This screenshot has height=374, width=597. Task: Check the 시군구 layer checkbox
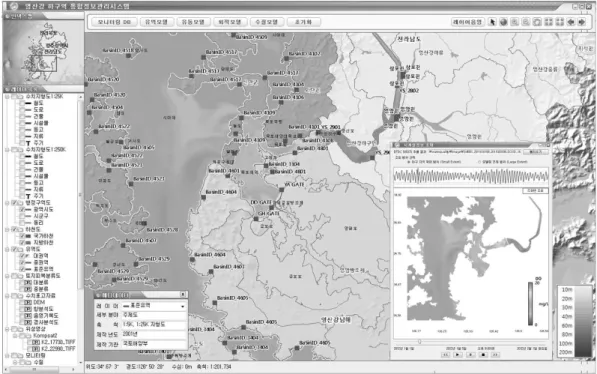pyautogui.click(x=22, y=216)
